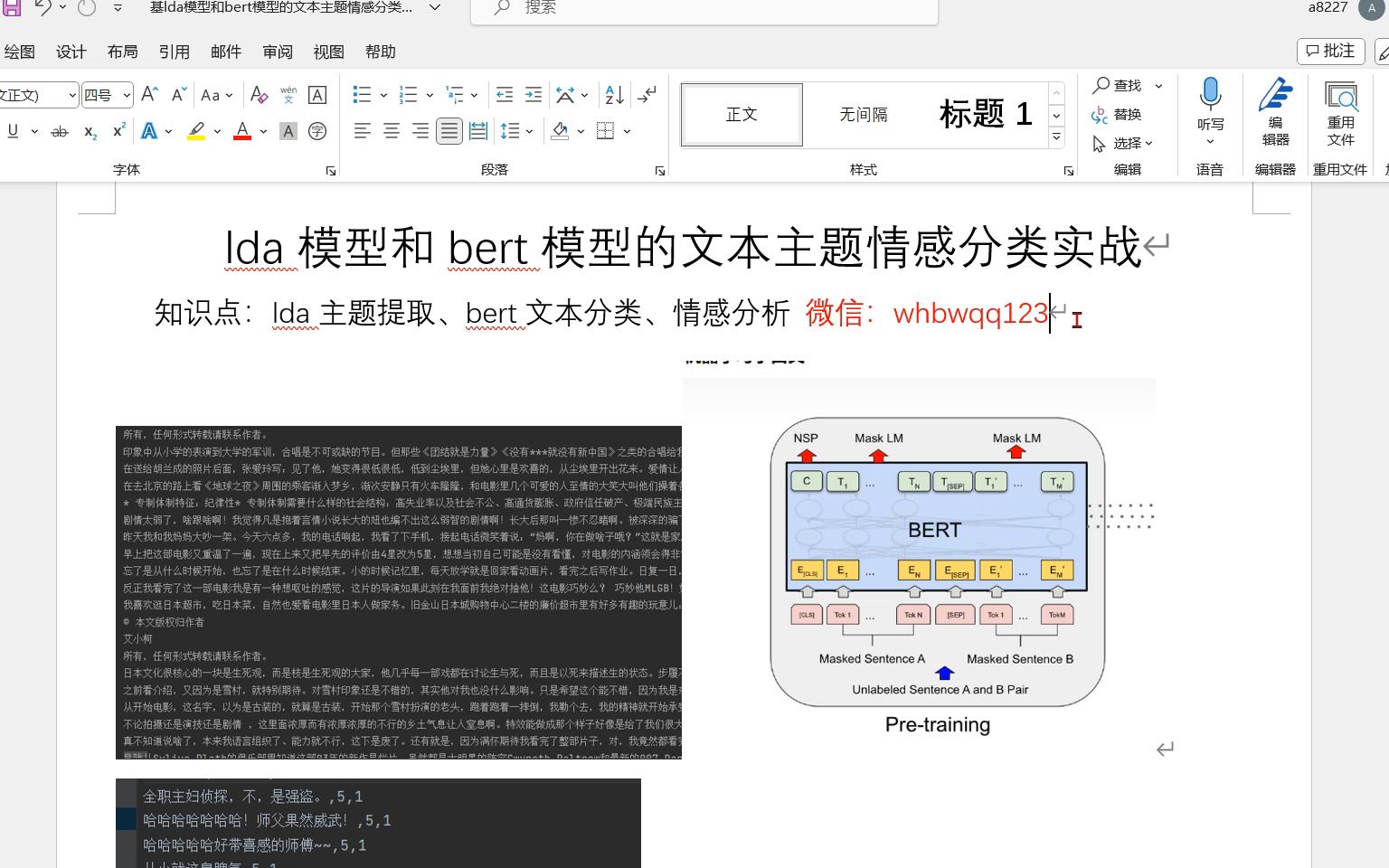Viewport: 1389px width, 868px height.
Task: Apply yellow text highlight color
Action: pyautogui.click(x=196, y=131)
